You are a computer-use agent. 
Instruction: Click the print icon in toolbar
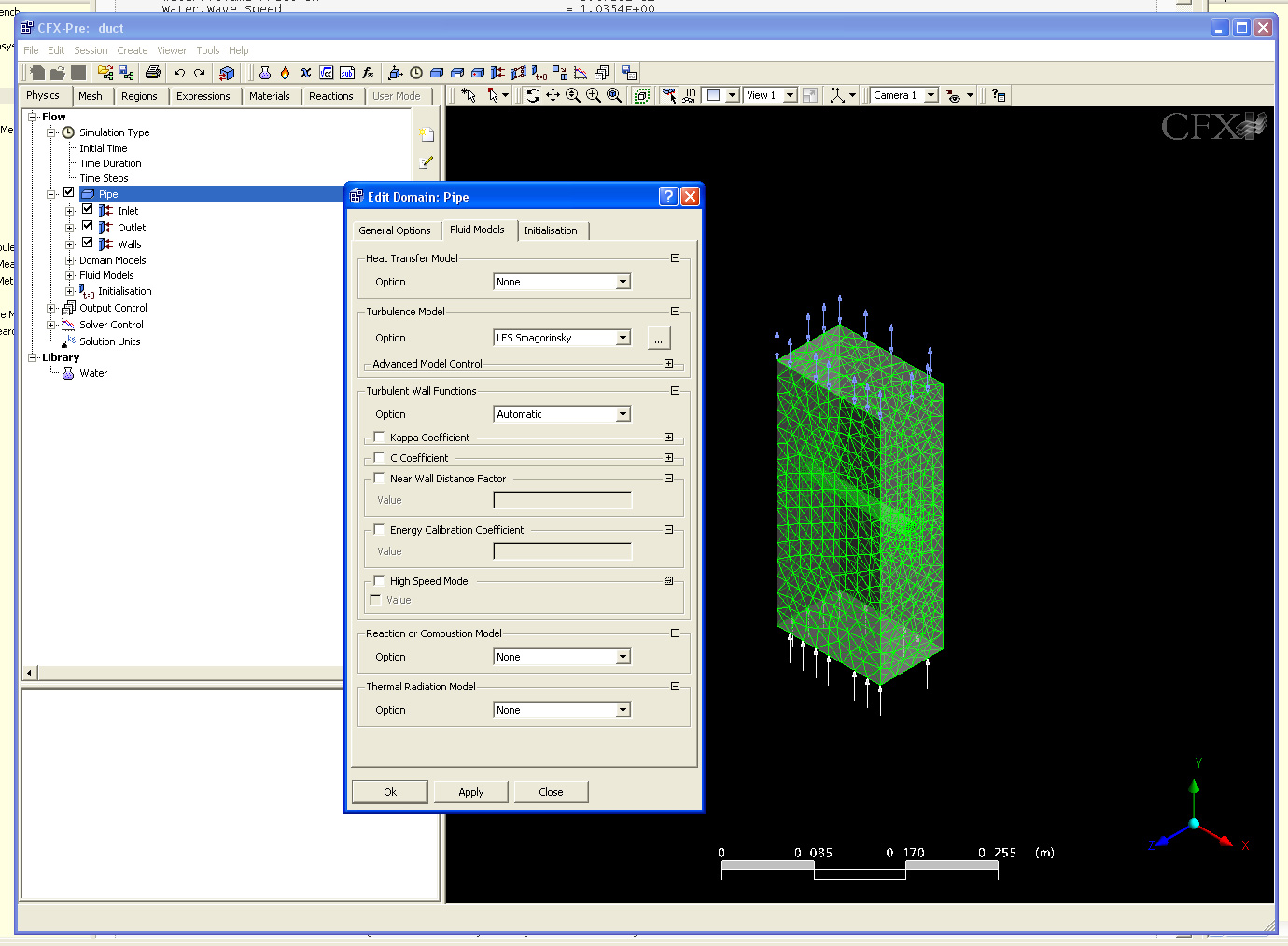pos(153,72)
